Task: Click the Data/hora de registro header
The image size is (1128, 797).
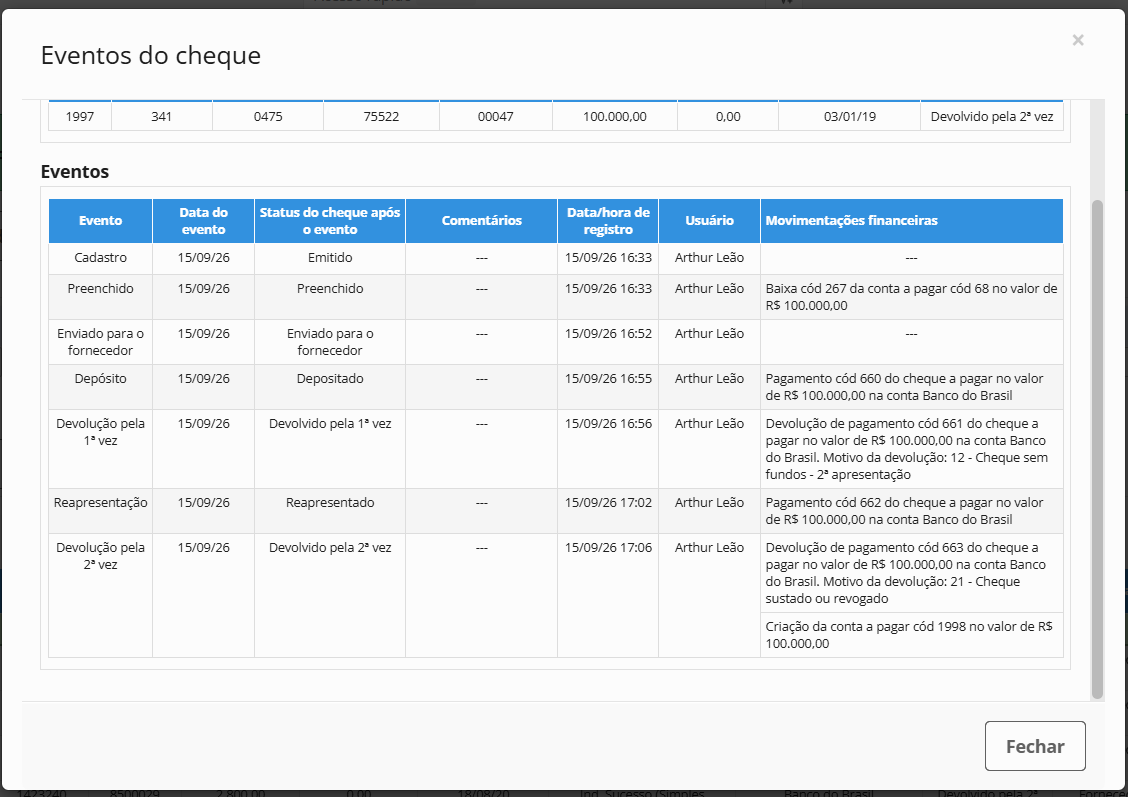Action: pos(608,221)
